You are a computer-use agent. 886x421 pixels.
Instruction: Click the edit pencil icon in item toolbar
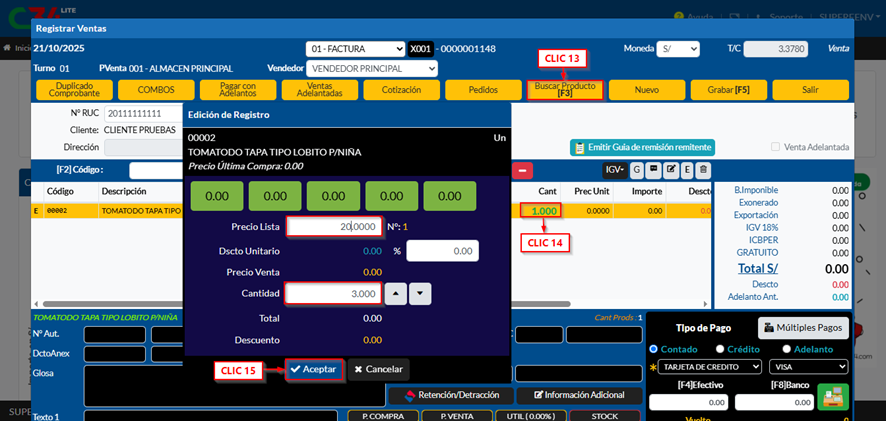click(x=672, y=170)
